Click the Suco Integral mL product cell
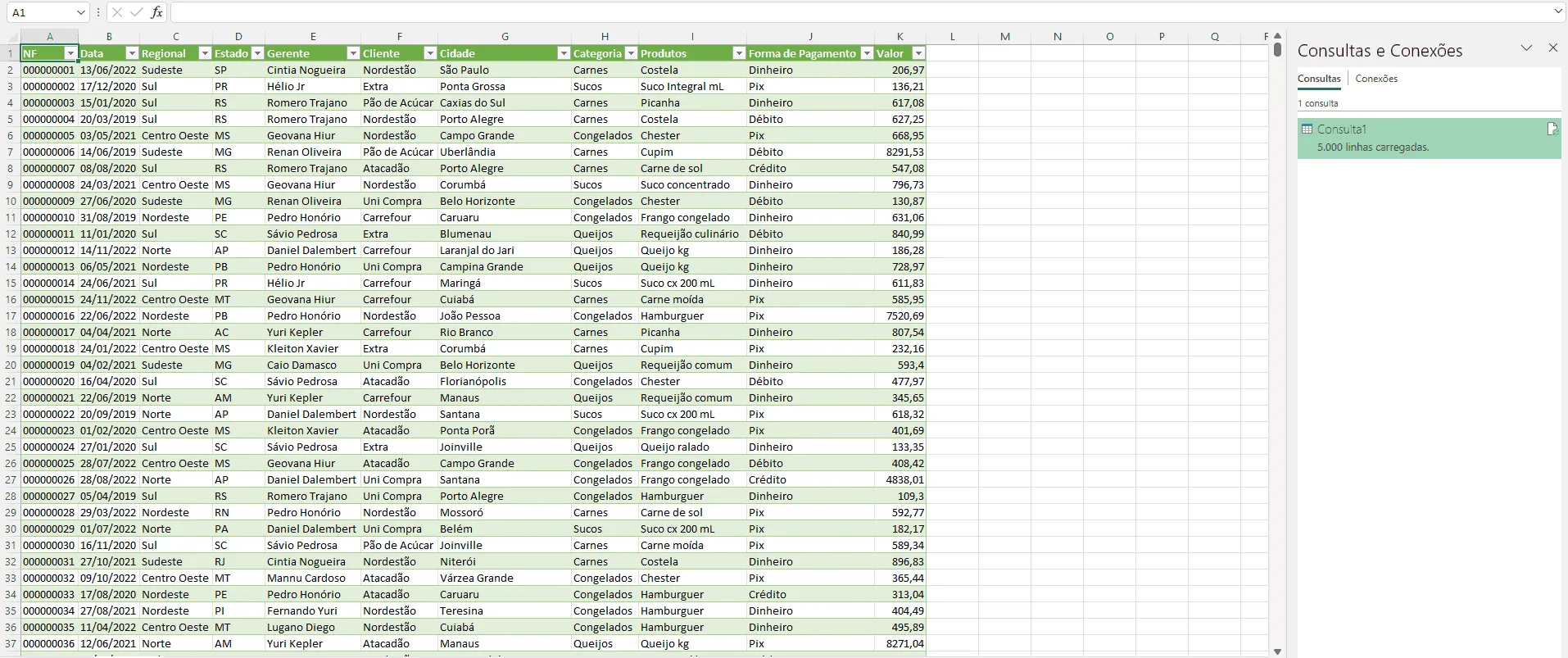 coord(692,86)
